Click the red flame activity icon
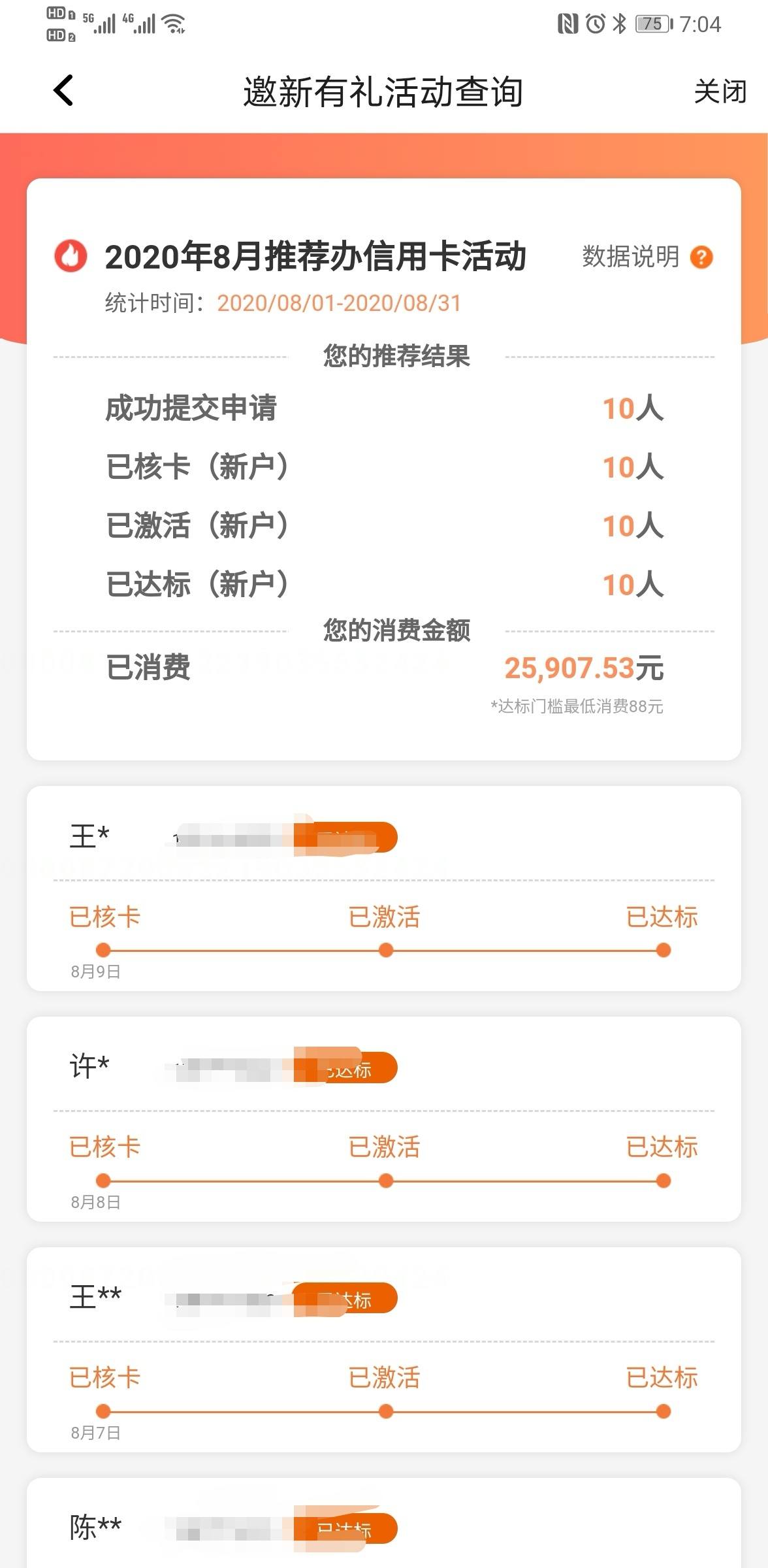The image size is (768, 1568). (x=71, y=255)
